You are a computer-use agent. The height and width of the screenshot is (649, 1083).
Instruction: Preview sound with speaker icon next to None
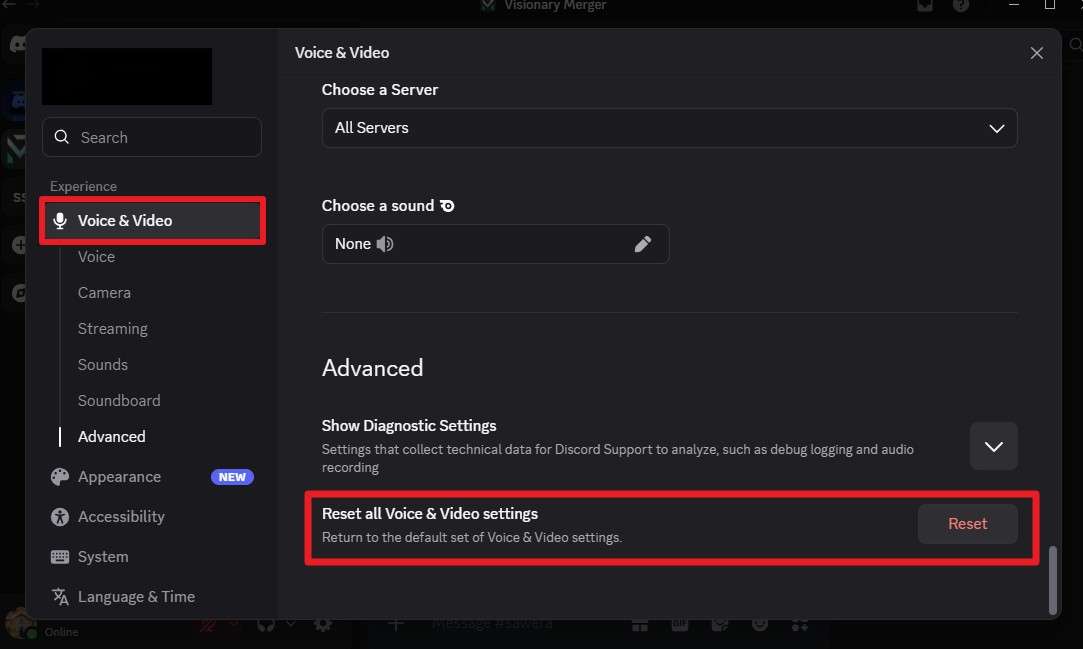(385, 244)
